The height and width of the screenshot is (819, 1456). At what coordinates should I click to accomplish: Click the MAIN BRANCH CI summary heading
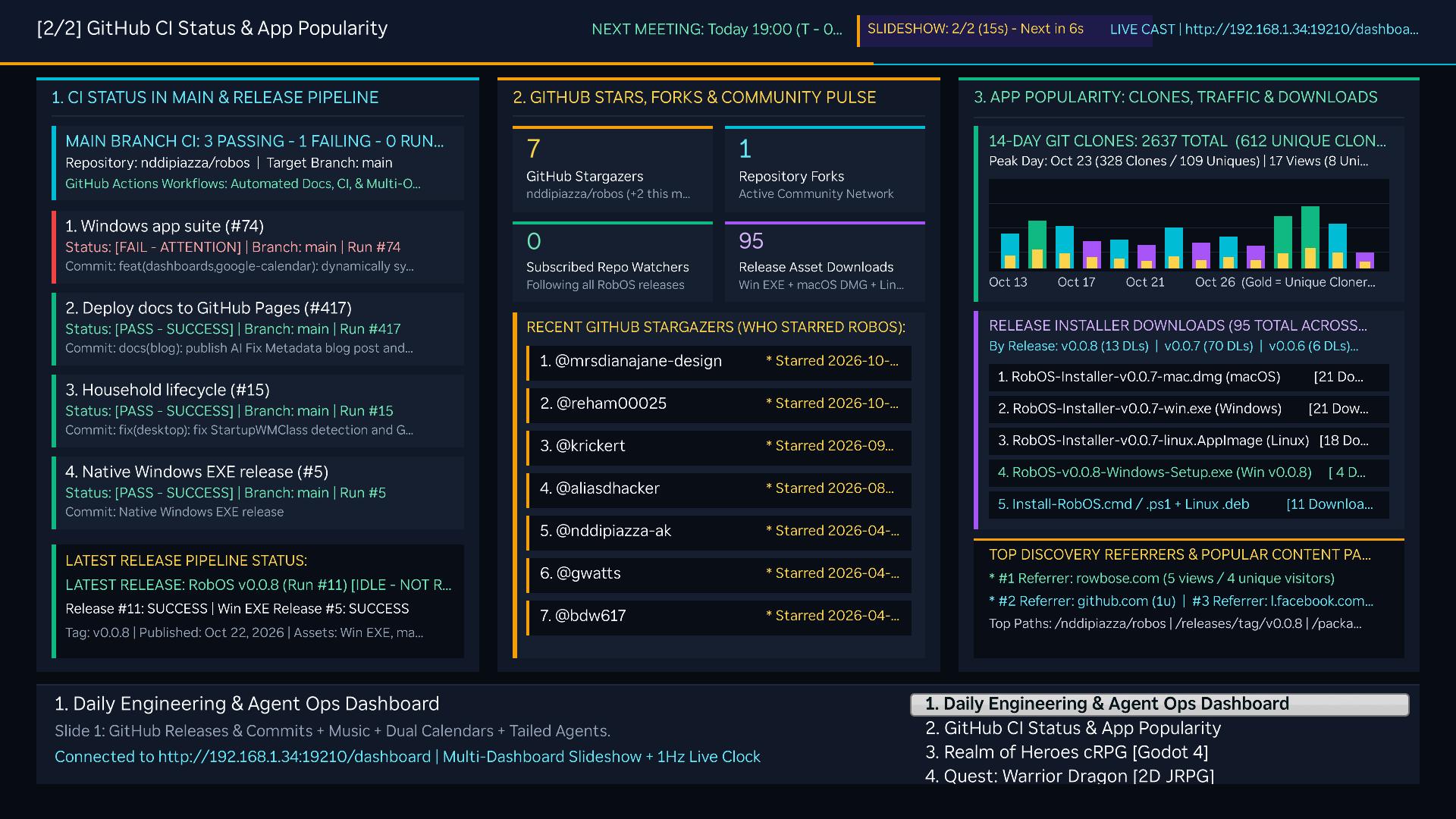coord(255,141)
